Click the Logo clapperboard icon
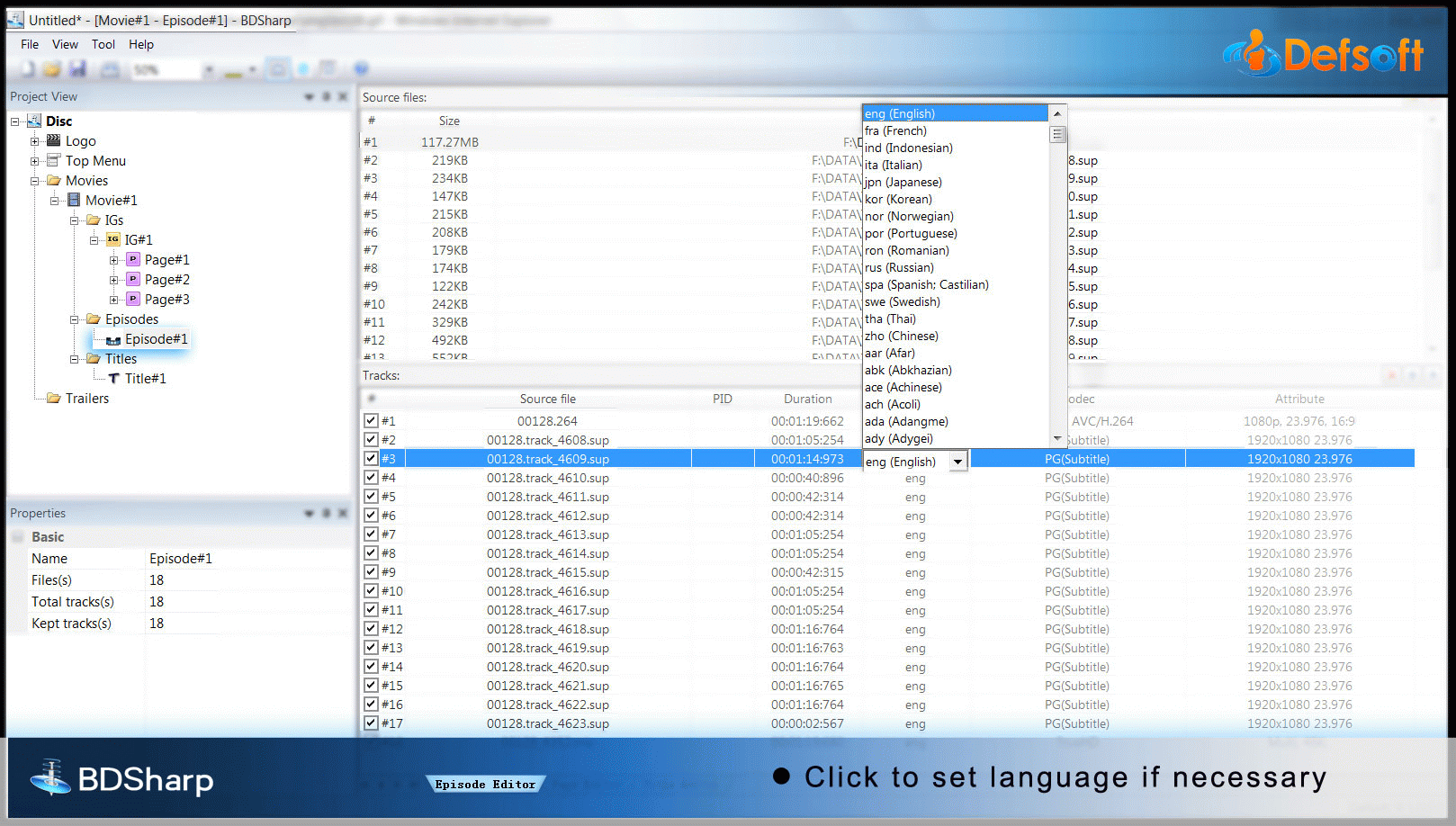Screen dimensions: 1456x826 point(54,140)
